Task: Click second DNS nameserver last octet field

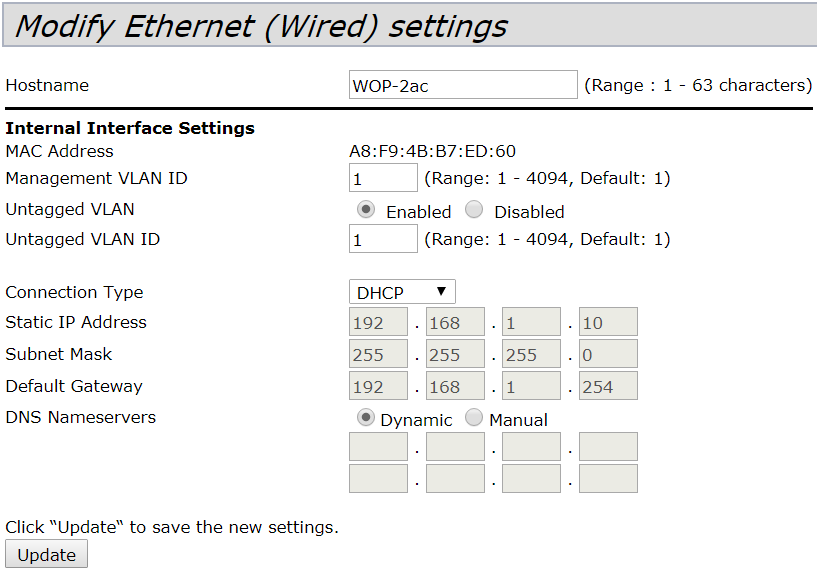Action: [608, 479]
